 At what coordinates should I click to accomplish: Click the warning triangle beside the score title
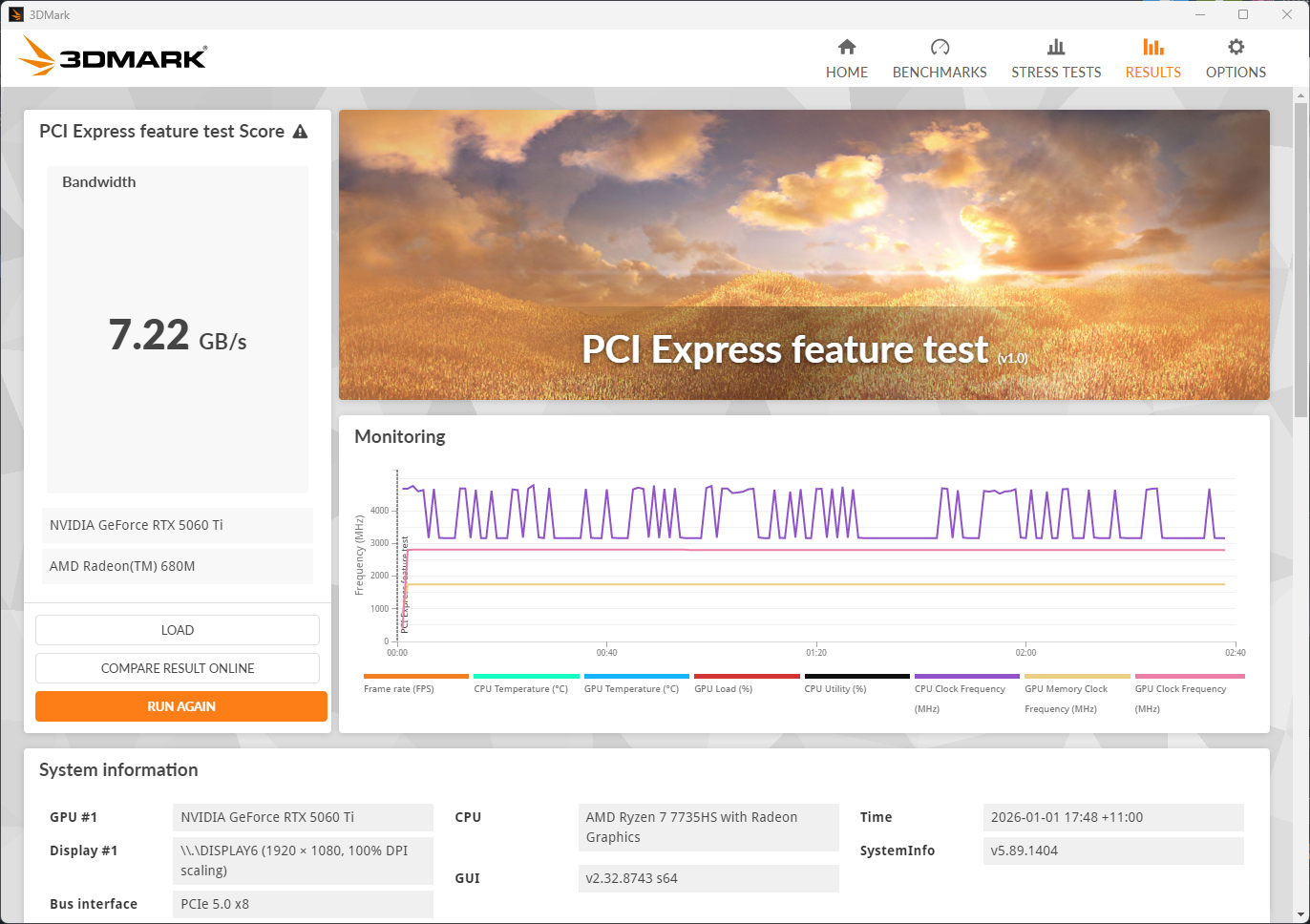click(x=300, y=132)
